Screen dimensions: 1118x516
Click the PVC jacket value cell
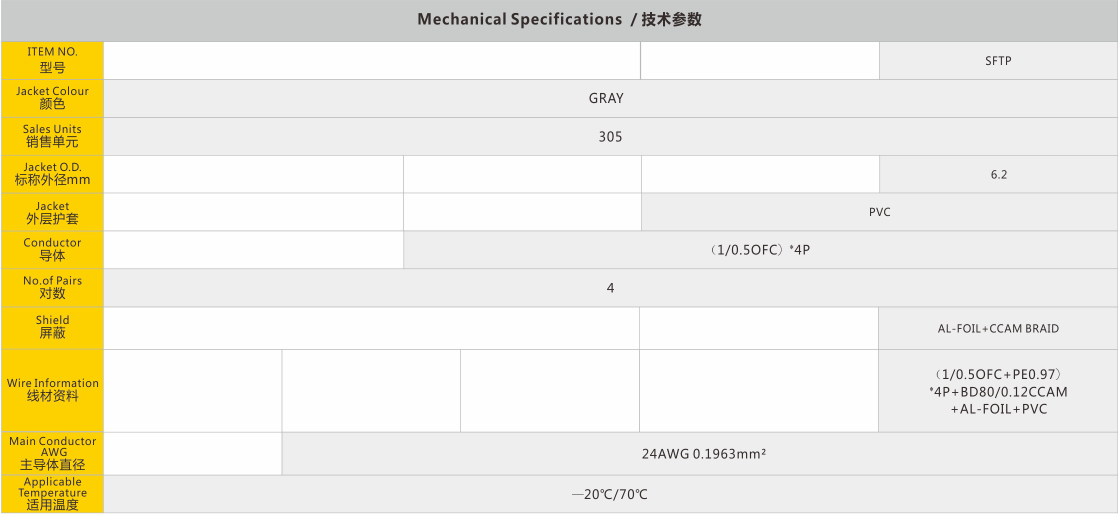(879, 212)
